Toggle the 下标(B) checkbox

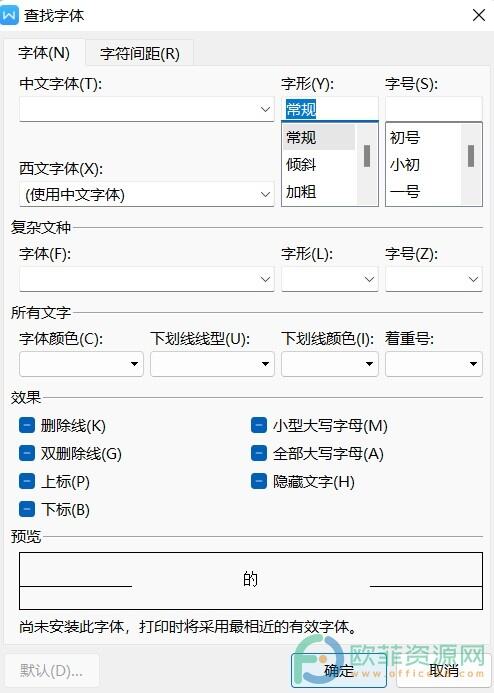pyautogui.click(x=27, y=509)
